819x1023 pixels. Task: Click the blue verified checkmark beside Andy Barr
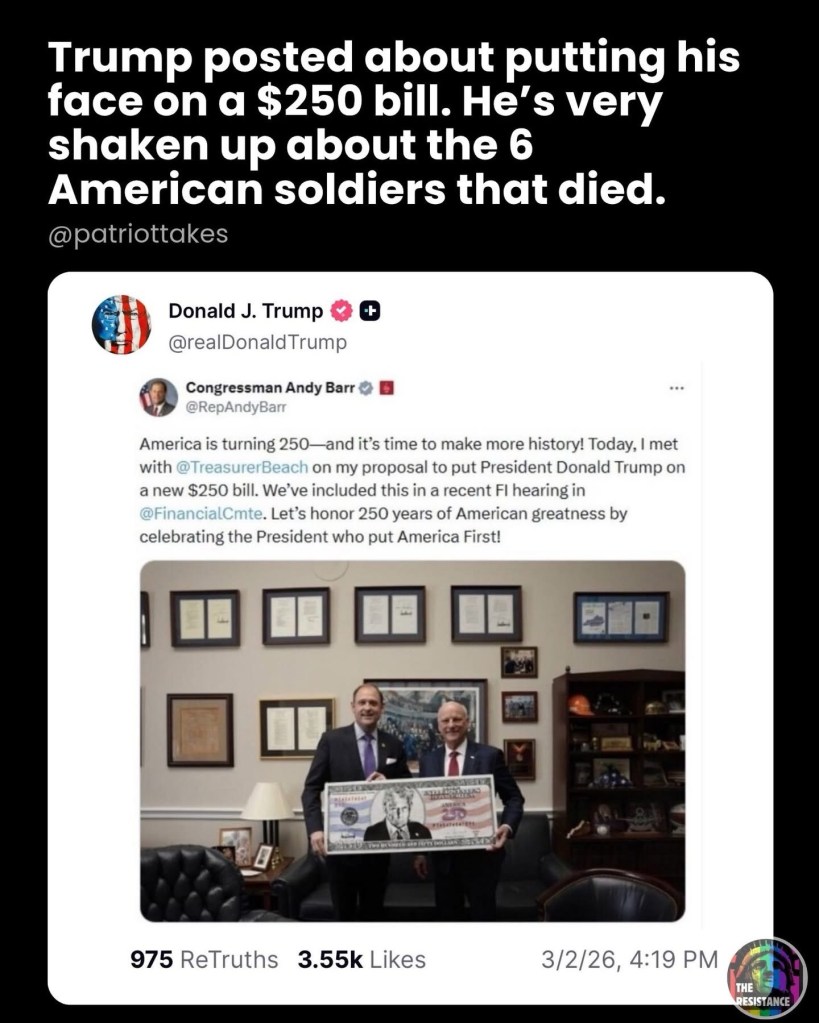(x=367, y=388)
